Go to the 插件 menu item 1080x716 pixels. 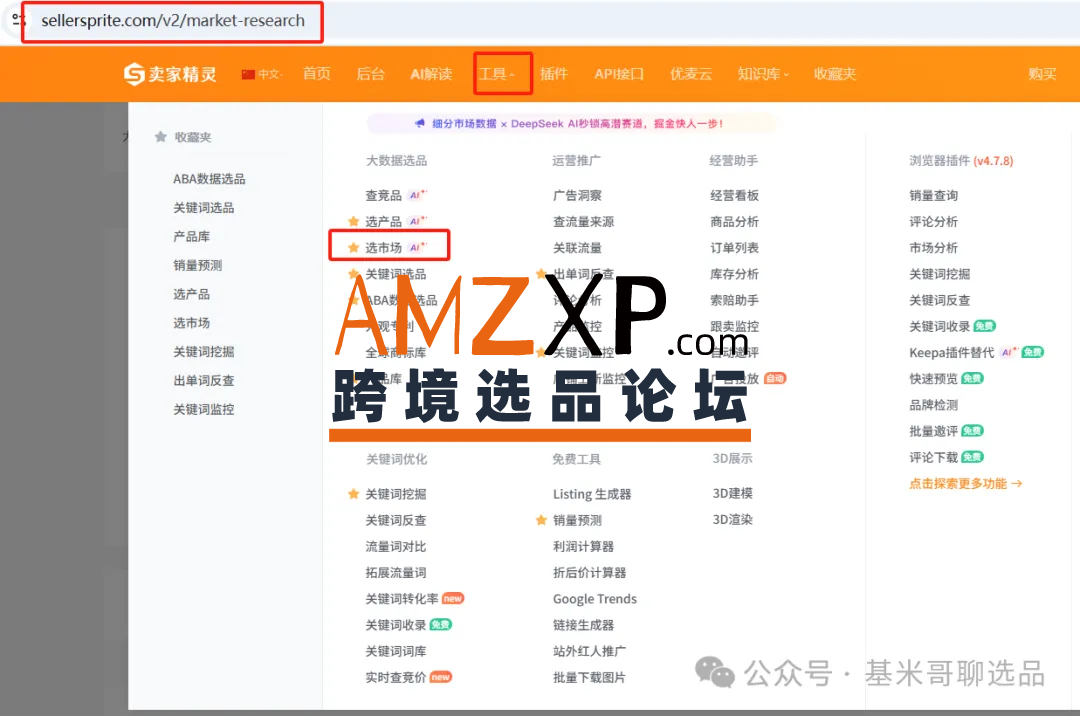click(x=553, y=74)
